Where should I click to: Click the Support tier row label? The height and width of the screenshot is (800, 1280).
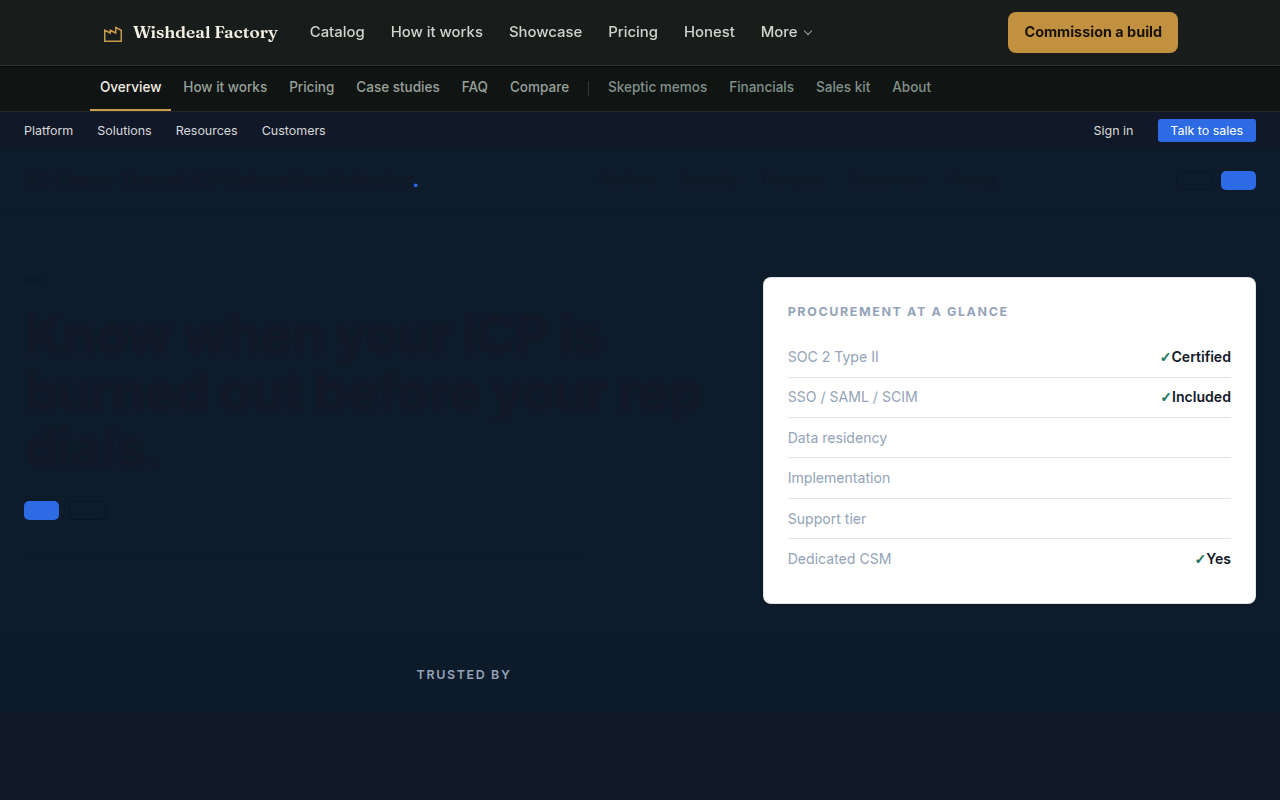tap(827, 519)
